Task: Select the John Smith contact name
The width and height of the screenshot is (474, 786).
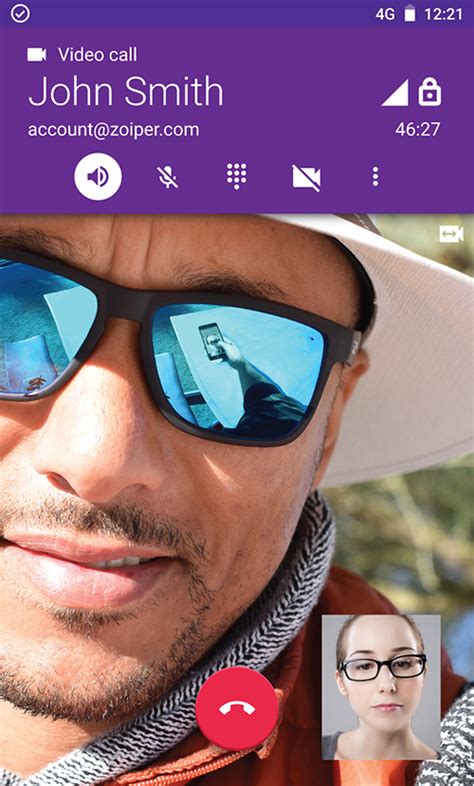Action: coord(125,91)
